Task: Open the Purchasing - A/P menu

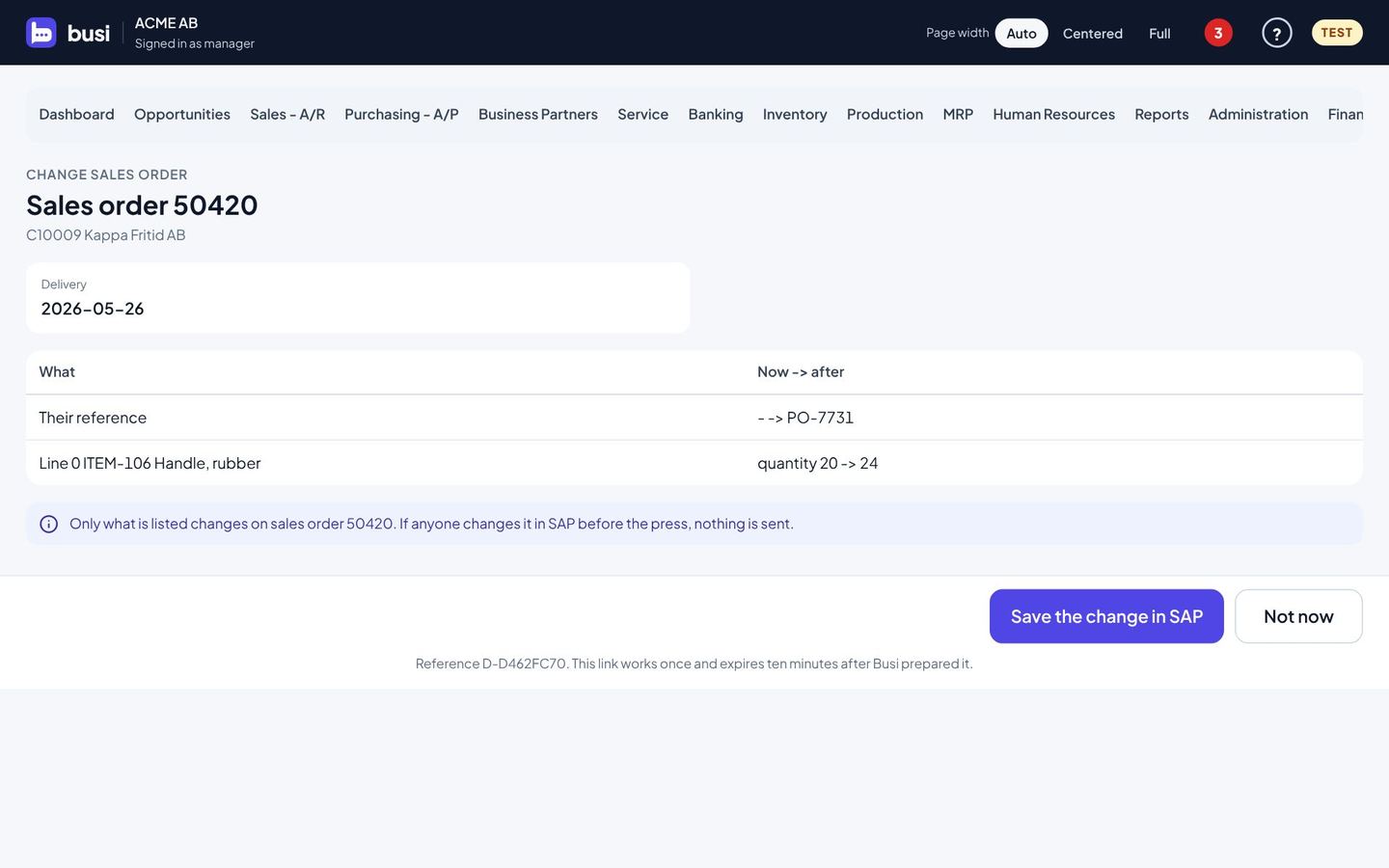Action: (401, 115)
